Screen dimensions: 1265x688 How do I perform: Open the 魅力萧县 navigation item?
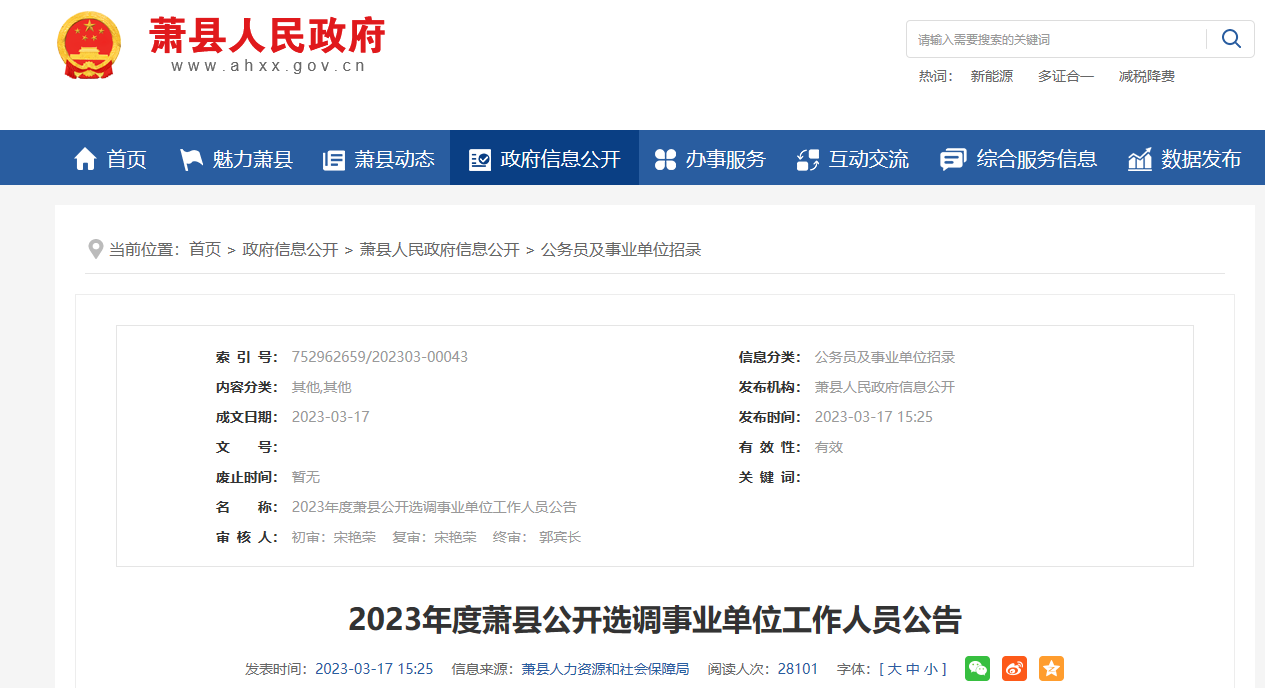pyautogui.click(x=236, y=158)
